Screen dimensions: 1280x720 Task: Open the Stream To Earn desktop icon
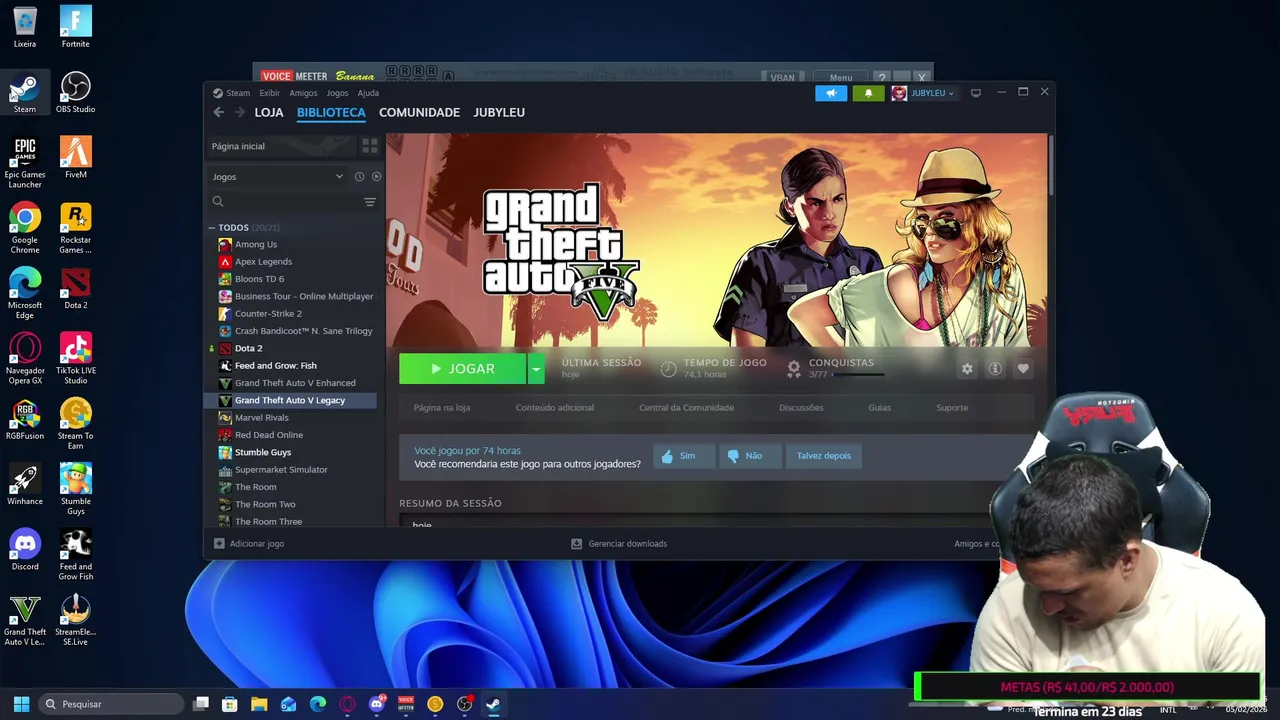coord(75,424)
